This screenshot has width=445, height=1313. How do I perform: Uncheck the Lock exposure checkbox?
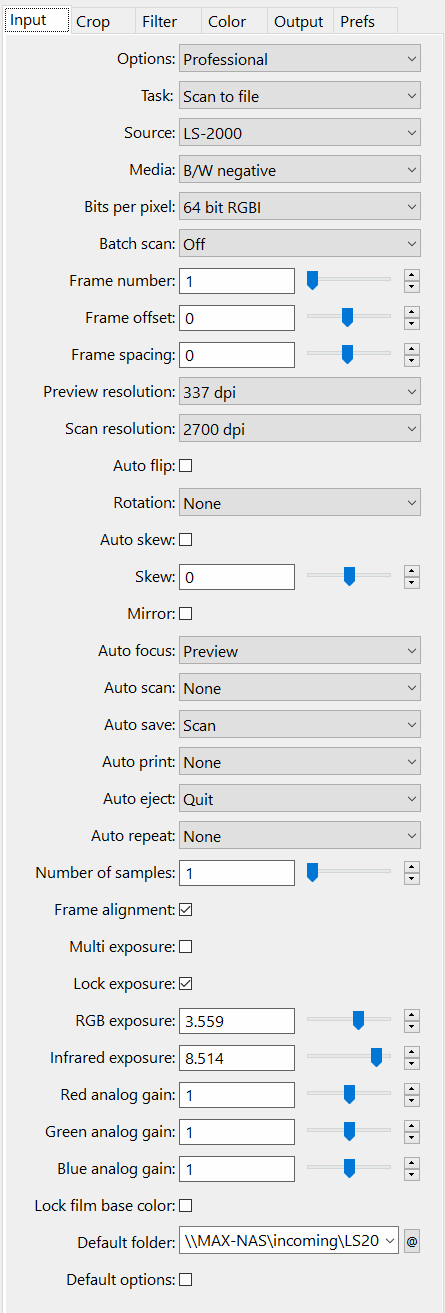185,984
